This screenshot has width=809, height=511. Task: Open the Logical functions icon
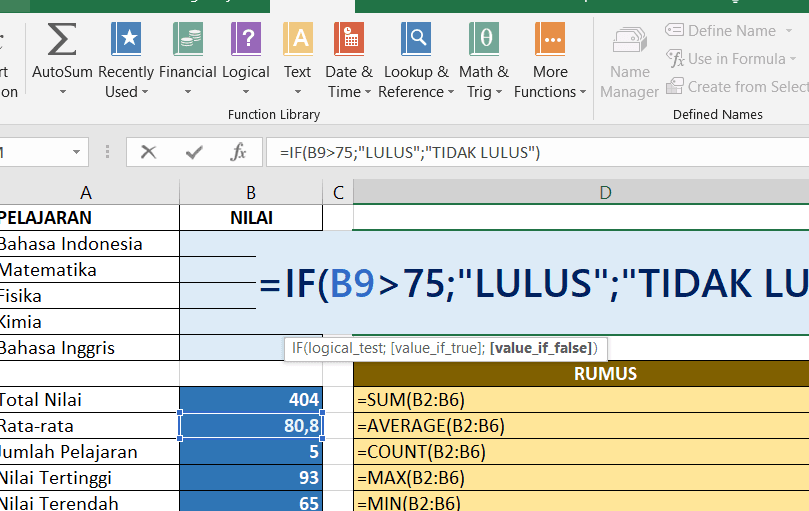(x=246, y=39)
